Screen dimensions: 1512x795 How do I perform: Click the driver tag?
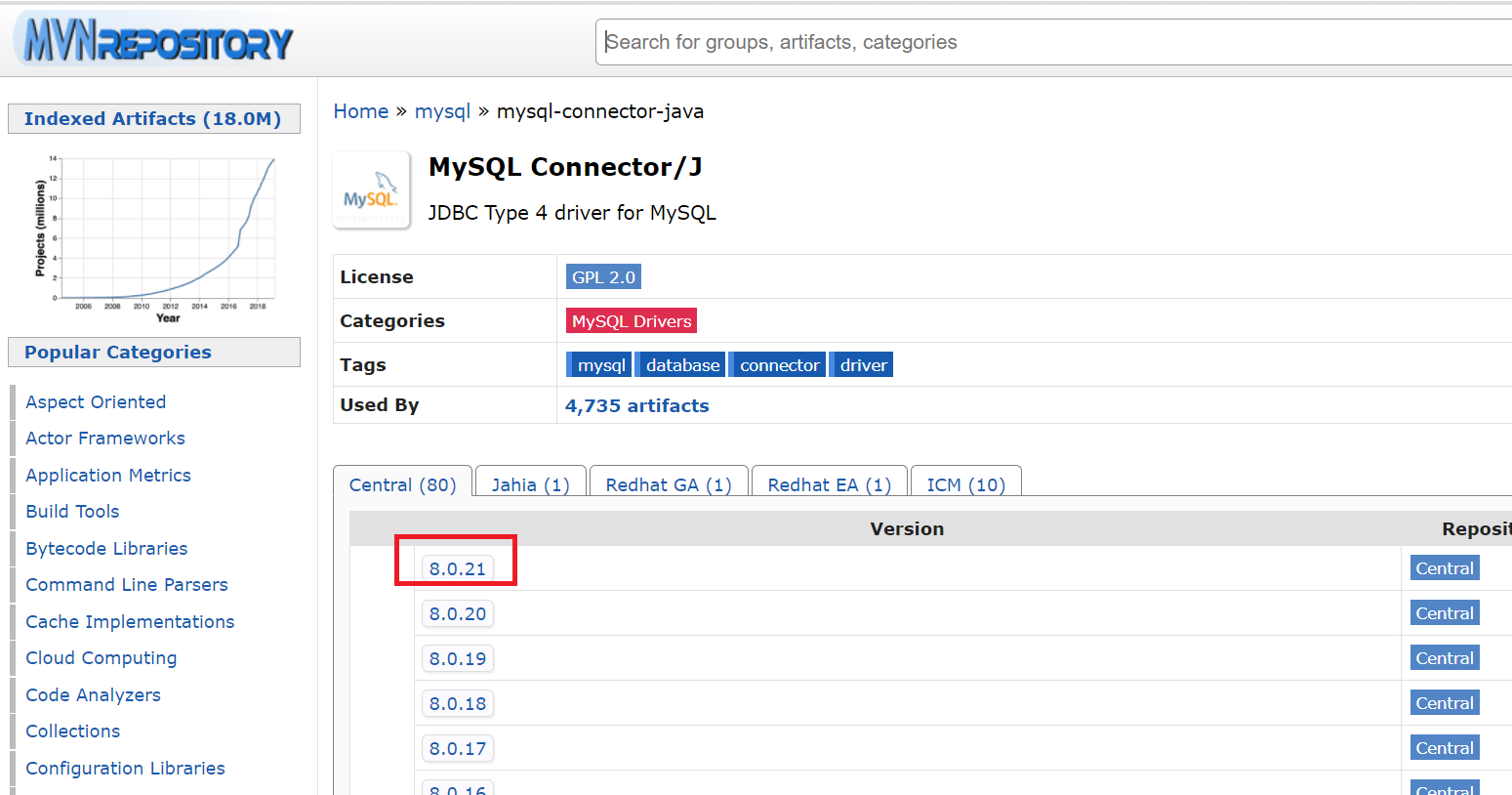point(862,365)
